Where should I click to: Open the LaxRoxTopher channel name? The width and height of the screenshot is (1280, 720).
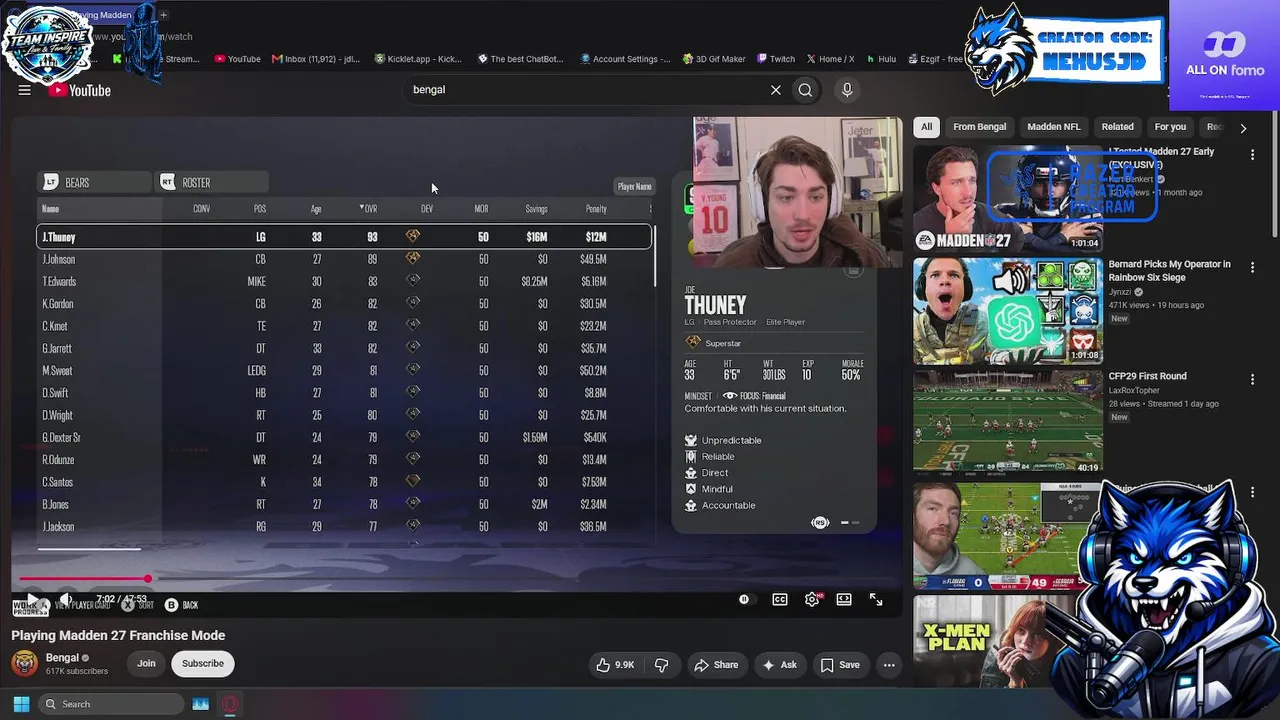tap(1134, 391)
